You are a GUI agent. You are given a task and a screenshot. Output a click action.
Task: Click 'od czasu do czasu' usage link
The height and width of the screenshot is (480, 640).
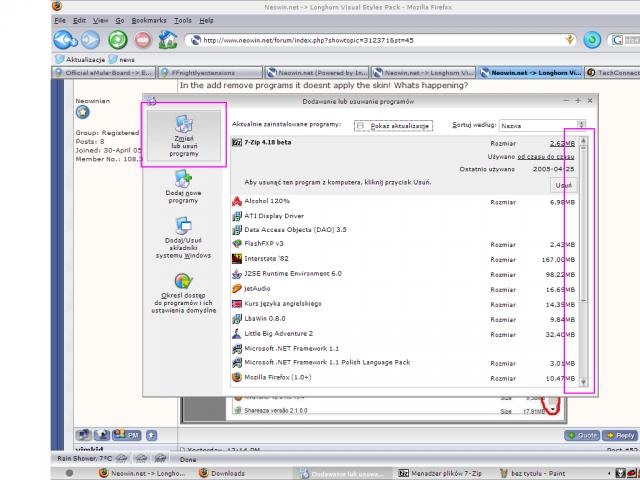click(x=546, y=156)
